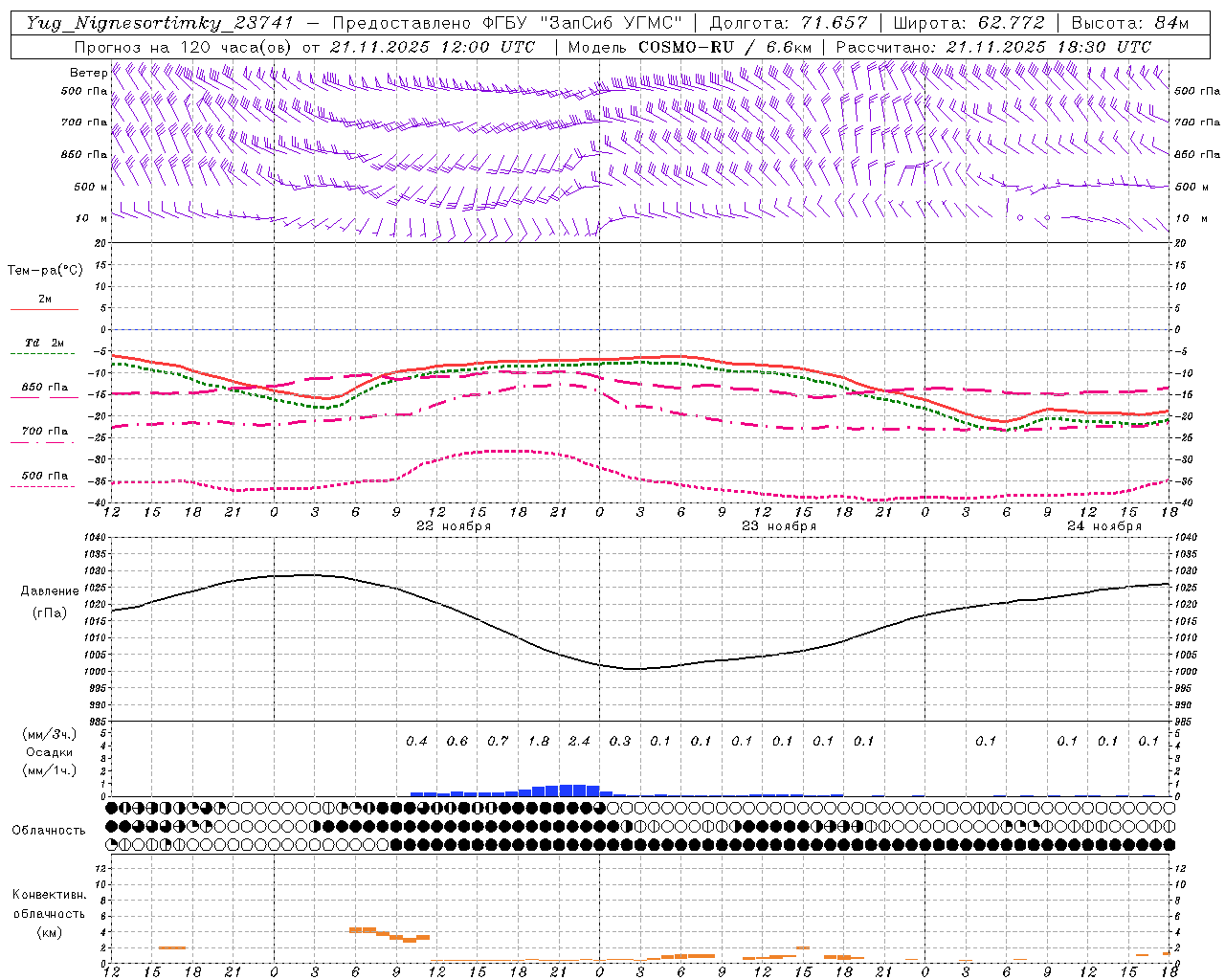The width and height of the screenshot is (1225, 980).
Task: Click the 10 м wind level label on left
Action: coord(92,218)
